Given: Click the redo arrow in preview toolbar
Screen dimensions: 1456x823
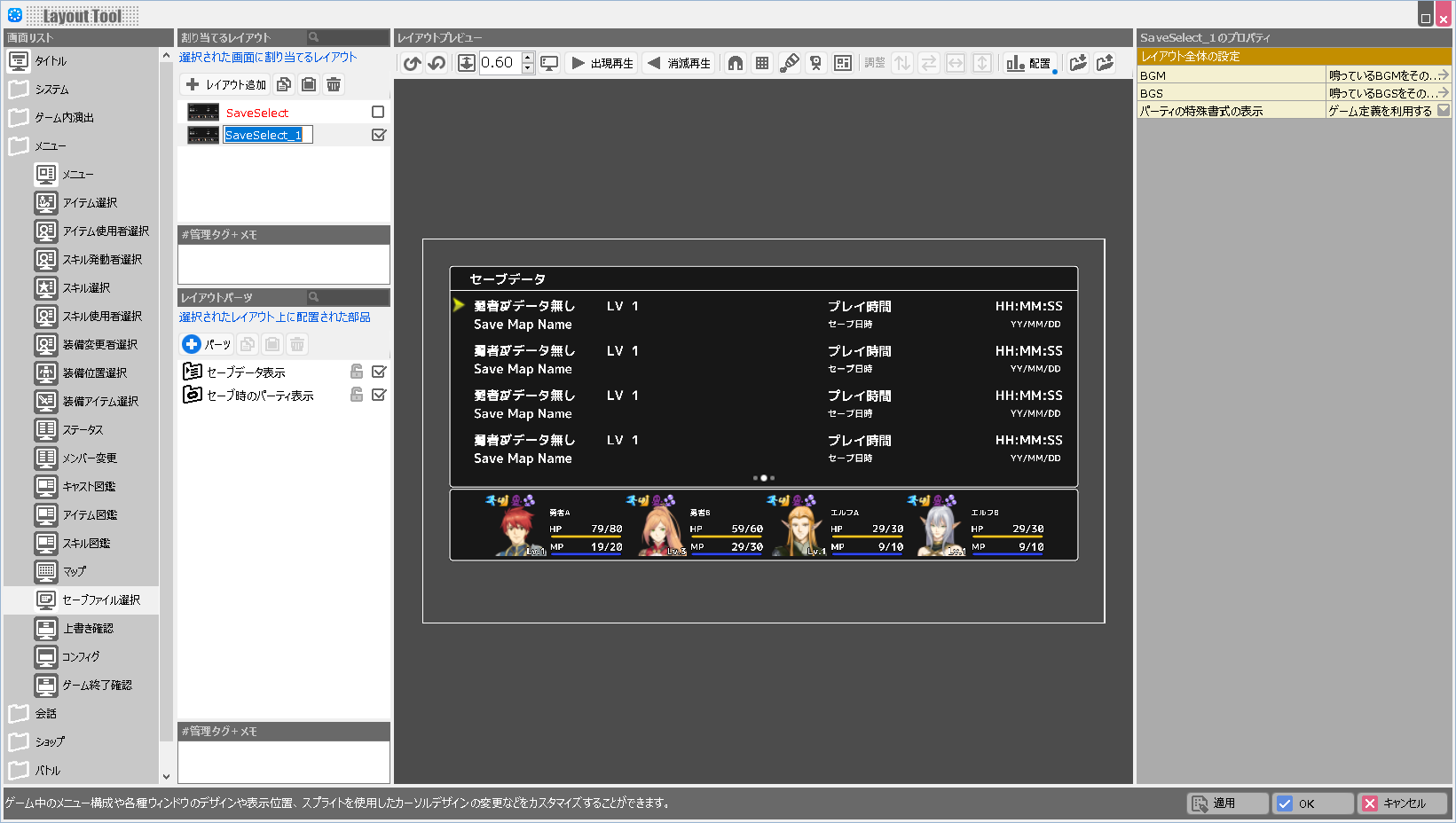Looking at the screenshot, I should click(437, 63).
